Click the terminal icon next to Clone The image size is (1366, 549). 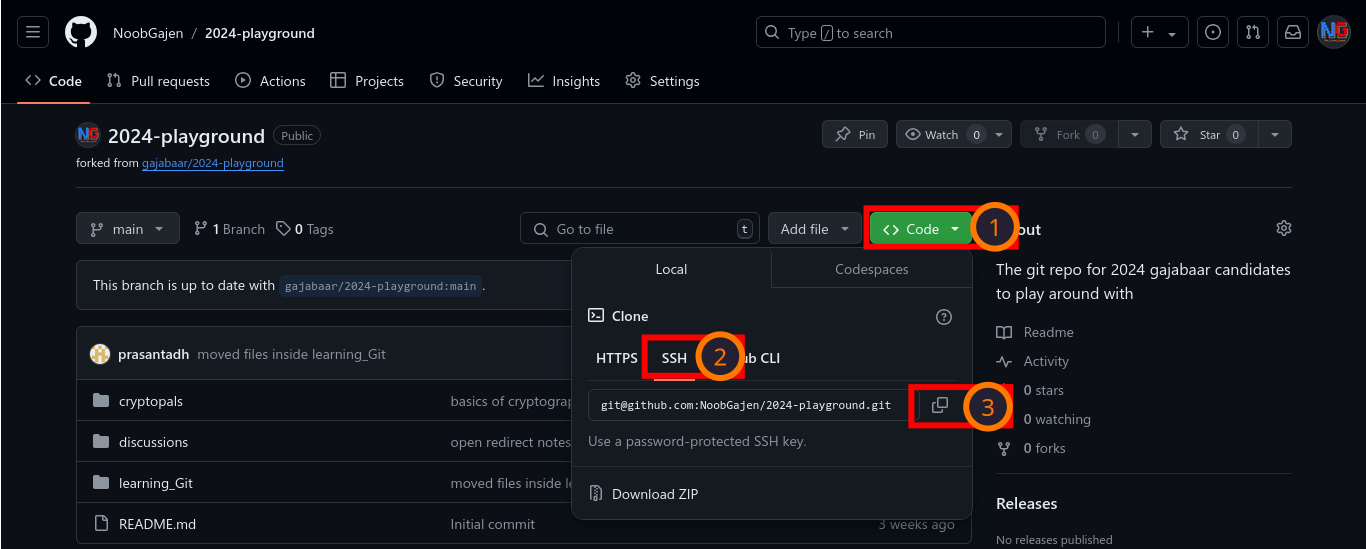(596, 316)
